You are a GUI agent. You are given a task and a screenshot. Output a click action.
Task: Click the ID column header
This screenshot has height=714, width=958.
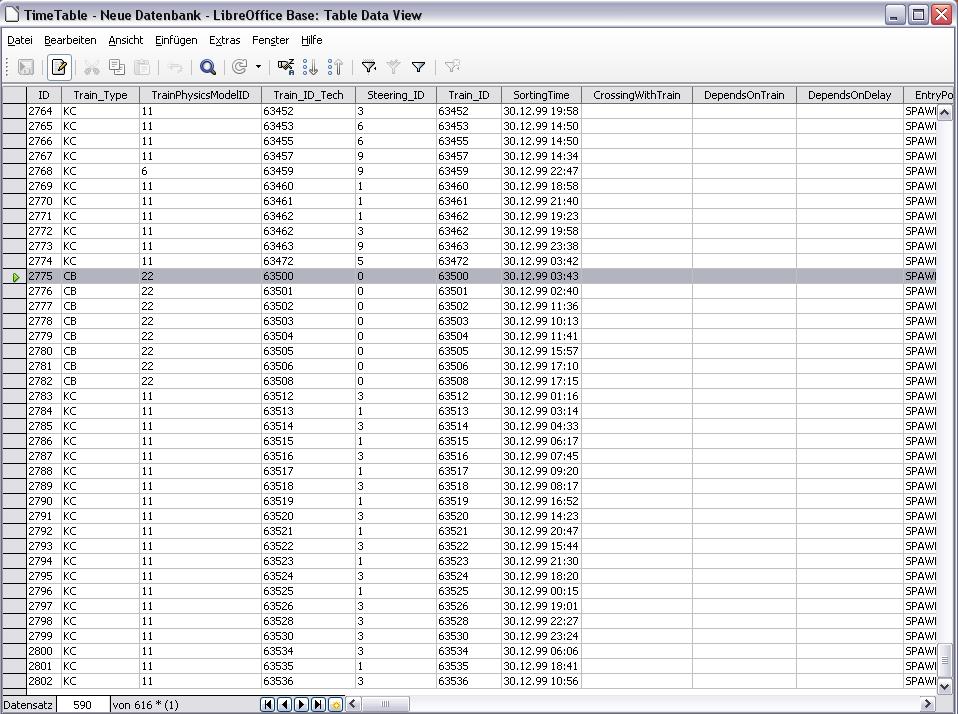click(44, 95)
